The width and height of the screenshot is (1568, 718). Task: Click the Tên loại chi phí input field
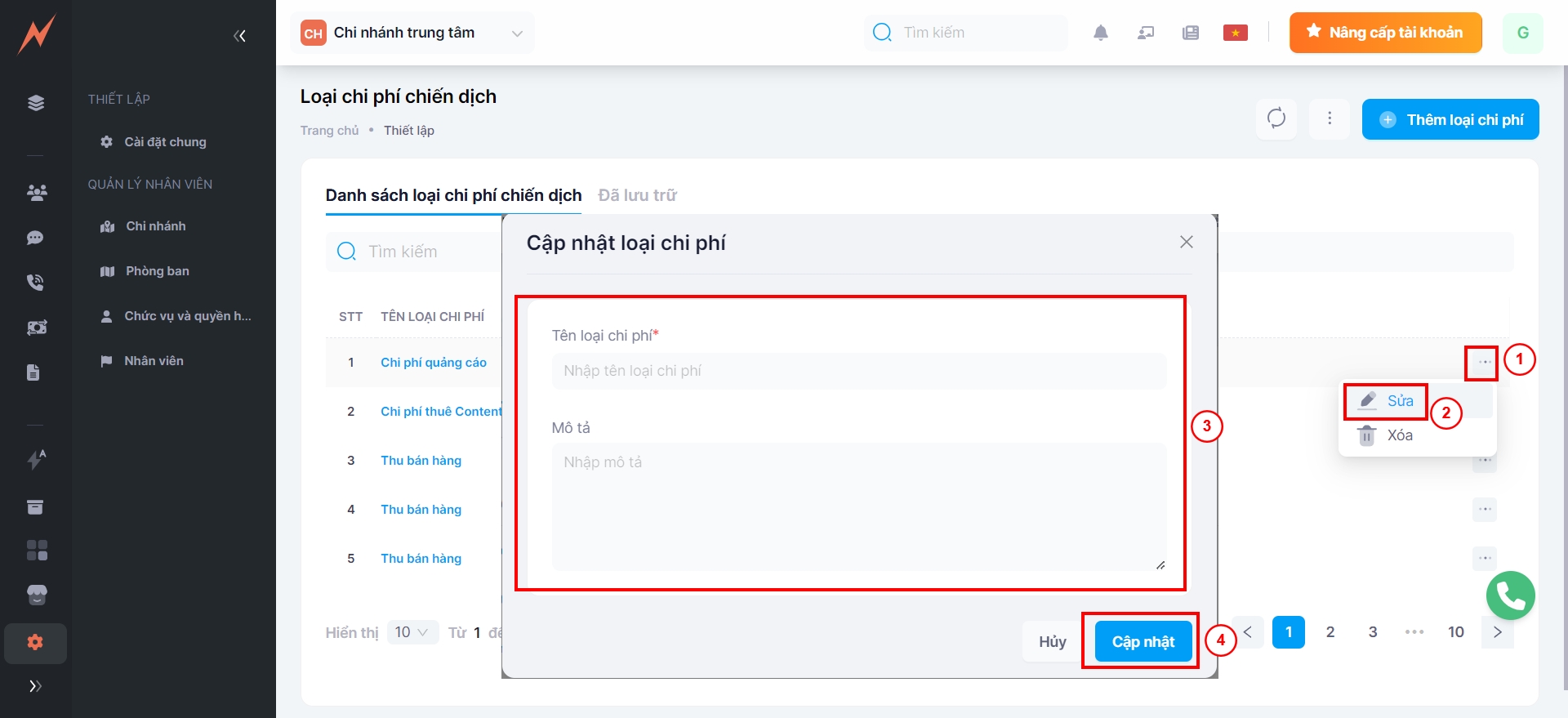(x=858, y=371)
